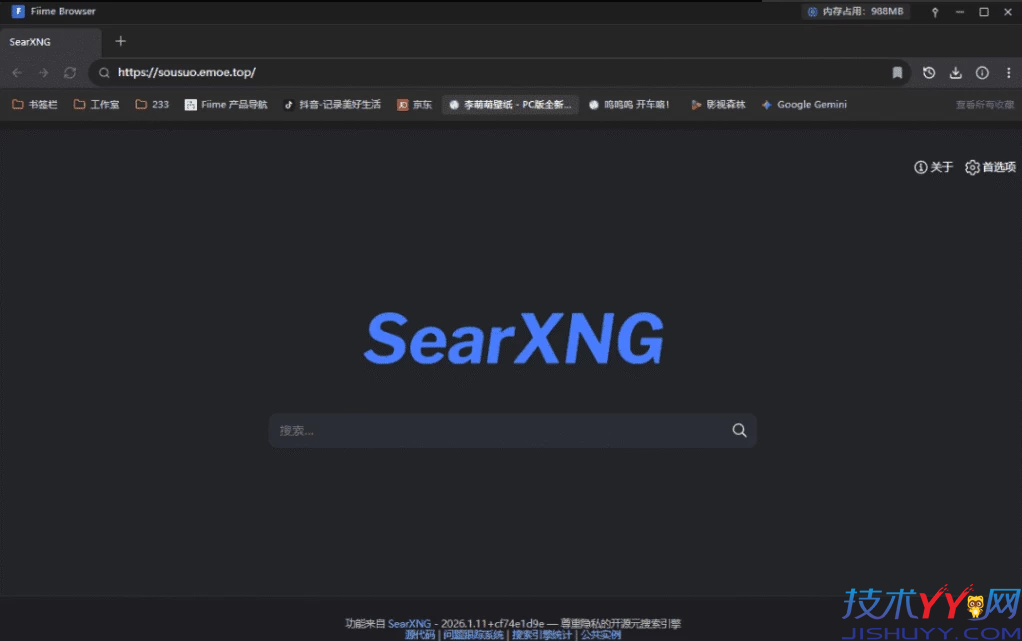Click the magnifier search button in SearXNG box
1022x641 pixels.
point(739,430)
